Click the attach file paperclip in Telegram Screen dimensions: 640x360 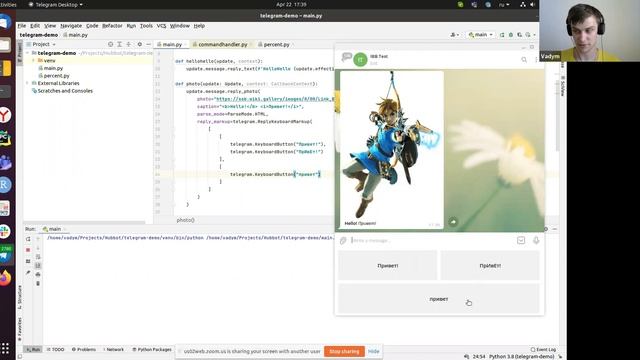click(x=343, y=241)
